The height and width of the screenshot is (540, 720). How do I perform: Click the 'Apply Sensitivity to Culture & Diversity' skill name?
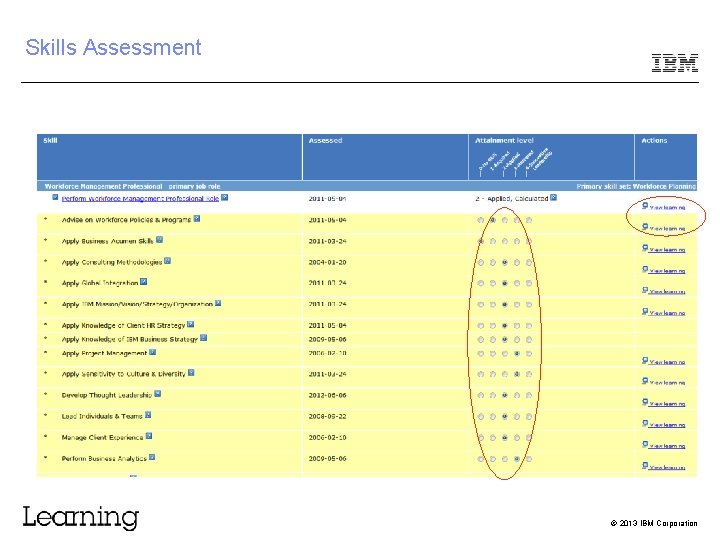coord(124,374)
